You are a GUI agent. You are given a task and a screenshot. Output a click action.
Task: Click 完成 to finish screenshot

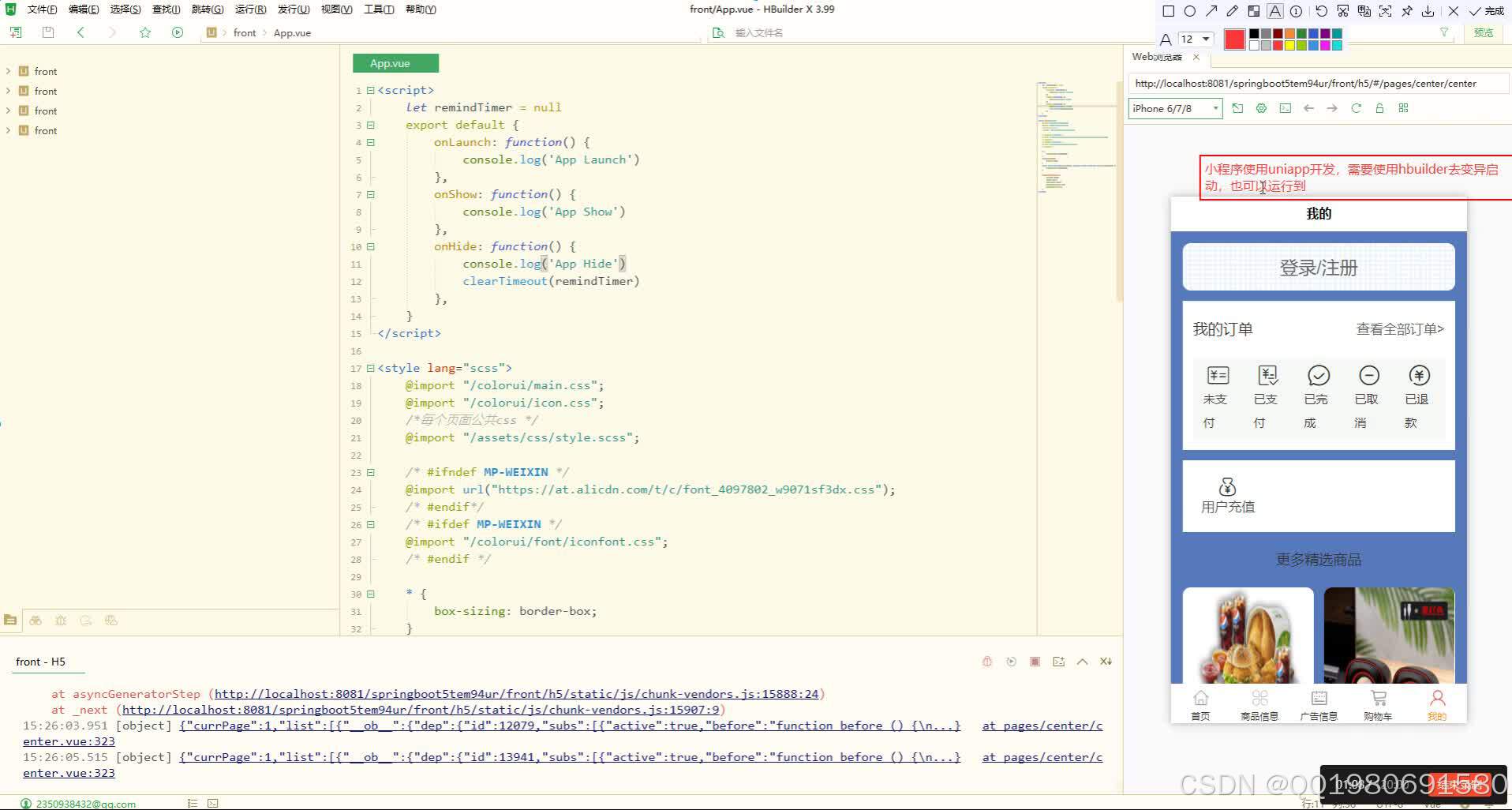[x=1486, y=11]
